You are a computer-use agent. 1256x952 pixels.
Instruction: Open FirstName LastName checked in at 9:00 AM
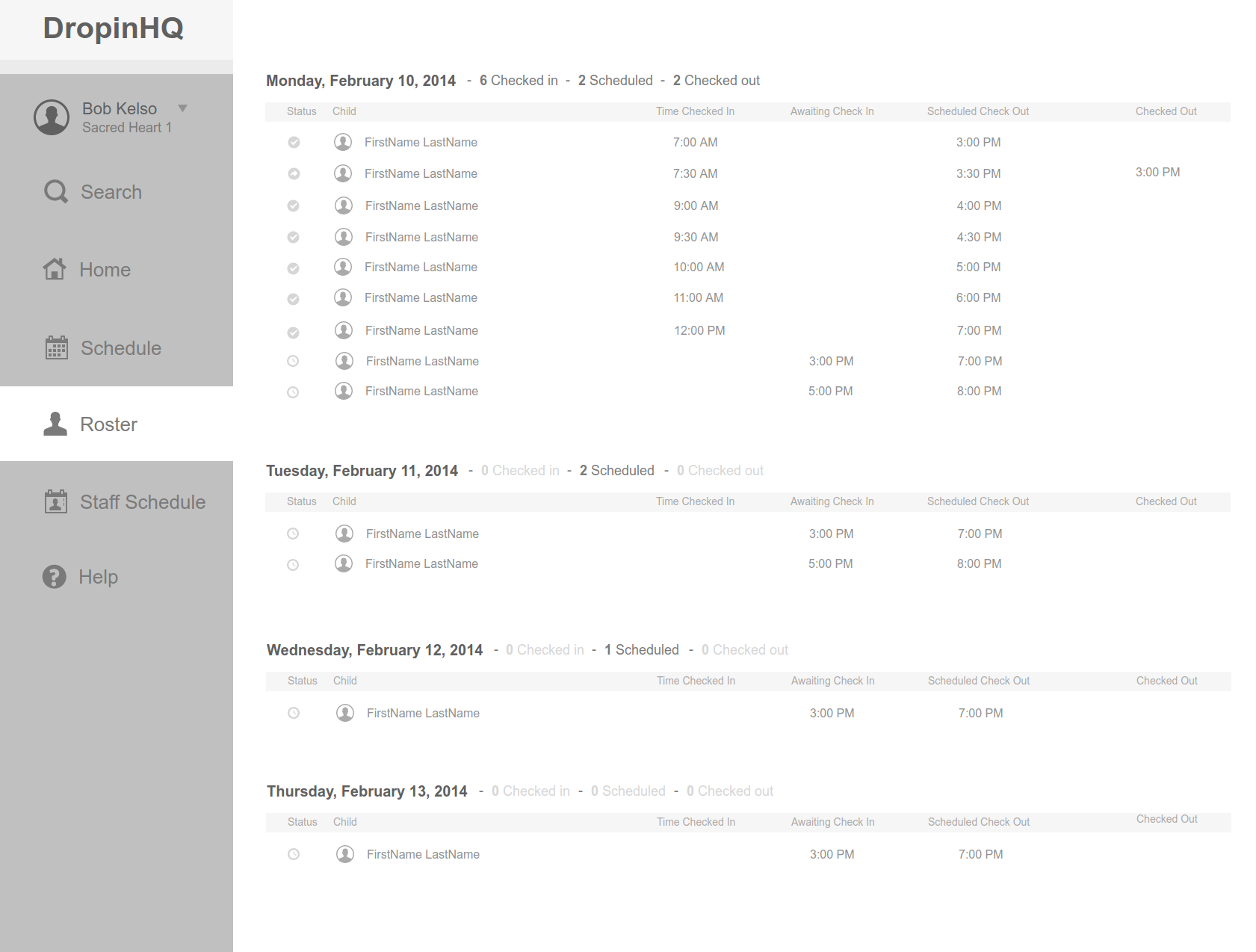[x=421, y=205]
